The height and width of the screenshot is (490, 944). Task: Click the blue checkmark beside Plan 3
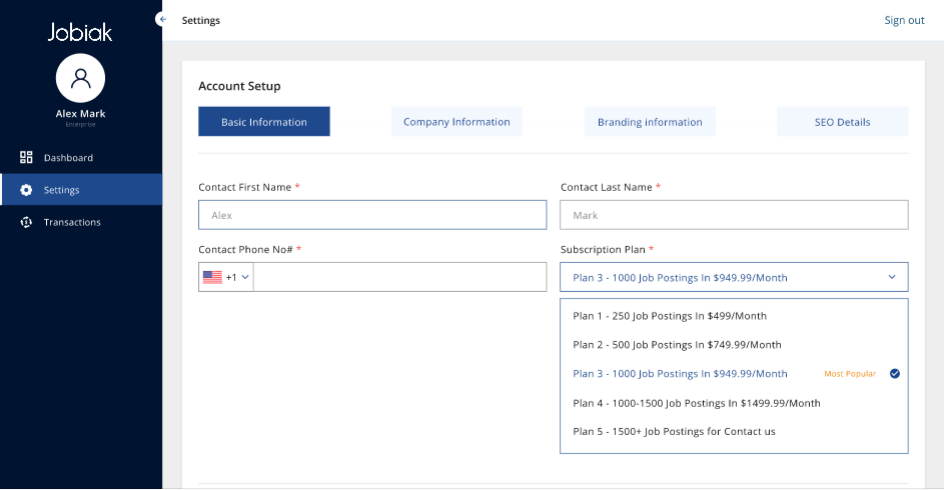895,374
